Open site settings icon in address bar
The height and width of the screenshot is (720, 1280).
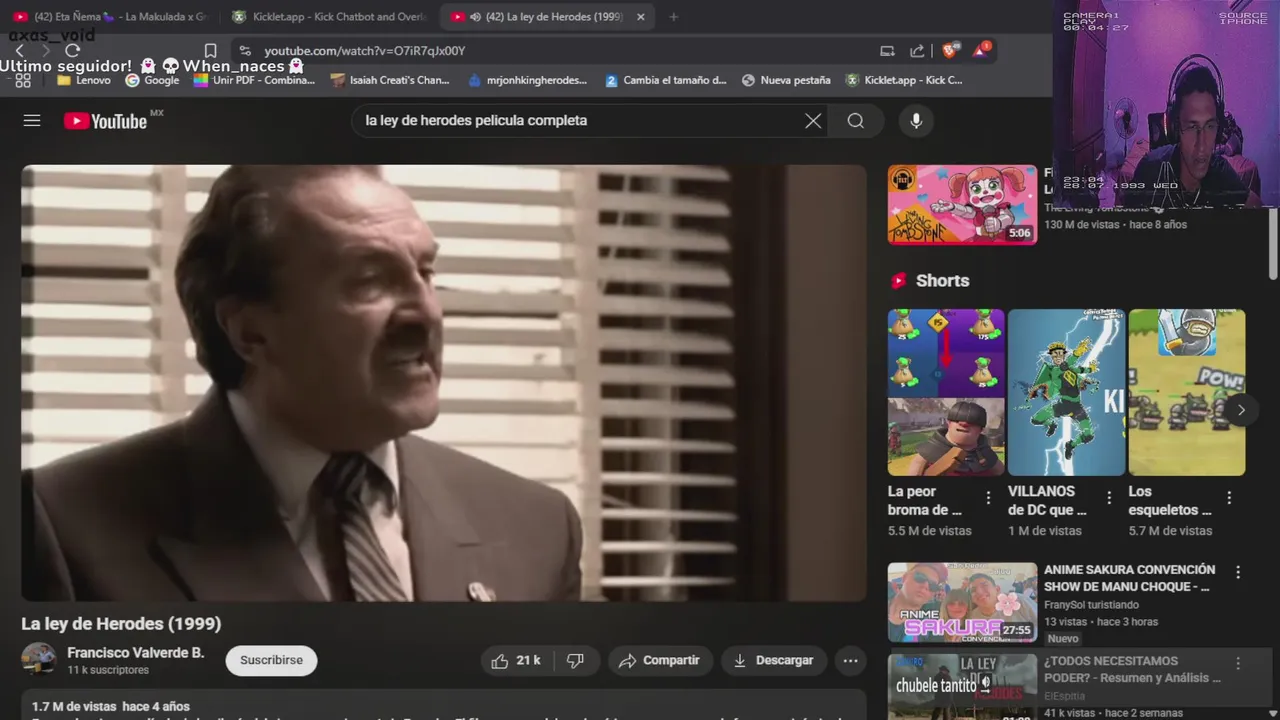245,51
